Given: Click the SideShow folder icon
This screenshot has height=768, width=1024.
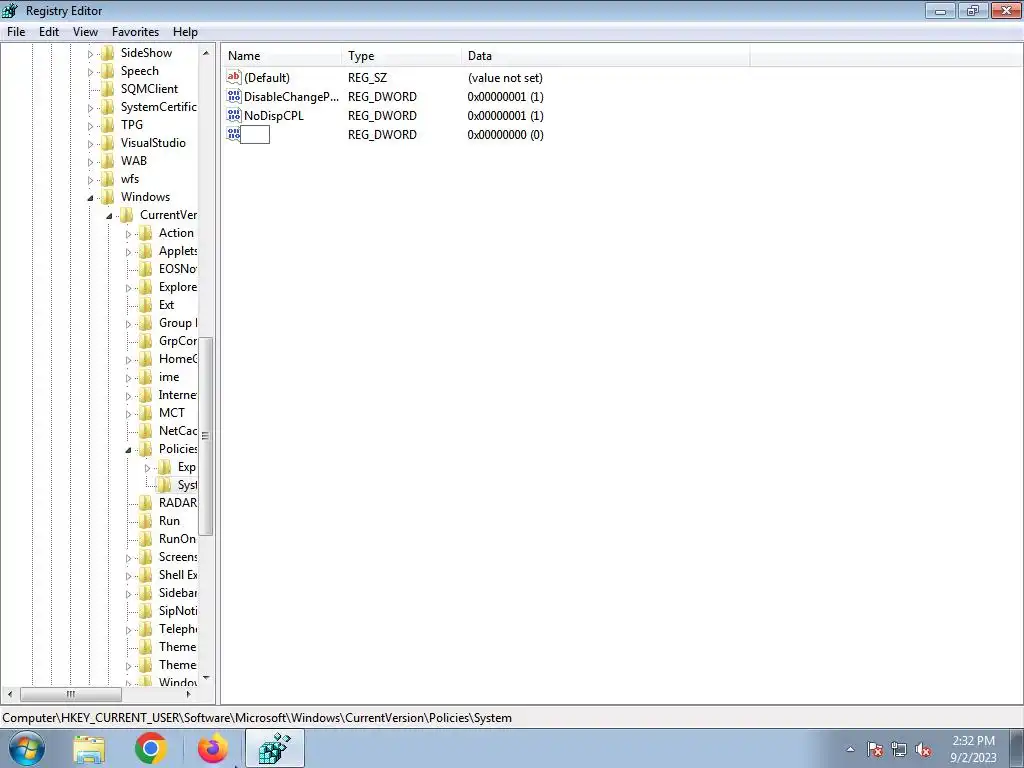Looking at the screenshot, I should (x=107, y=53).
